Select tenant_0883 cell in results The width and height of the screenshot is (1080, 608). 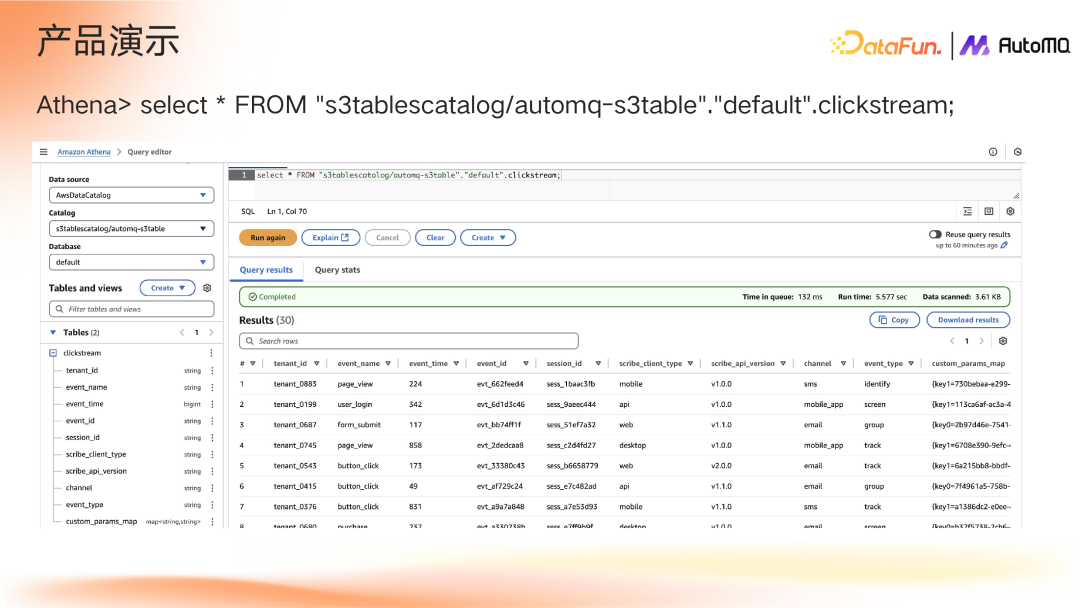[295, 384]
